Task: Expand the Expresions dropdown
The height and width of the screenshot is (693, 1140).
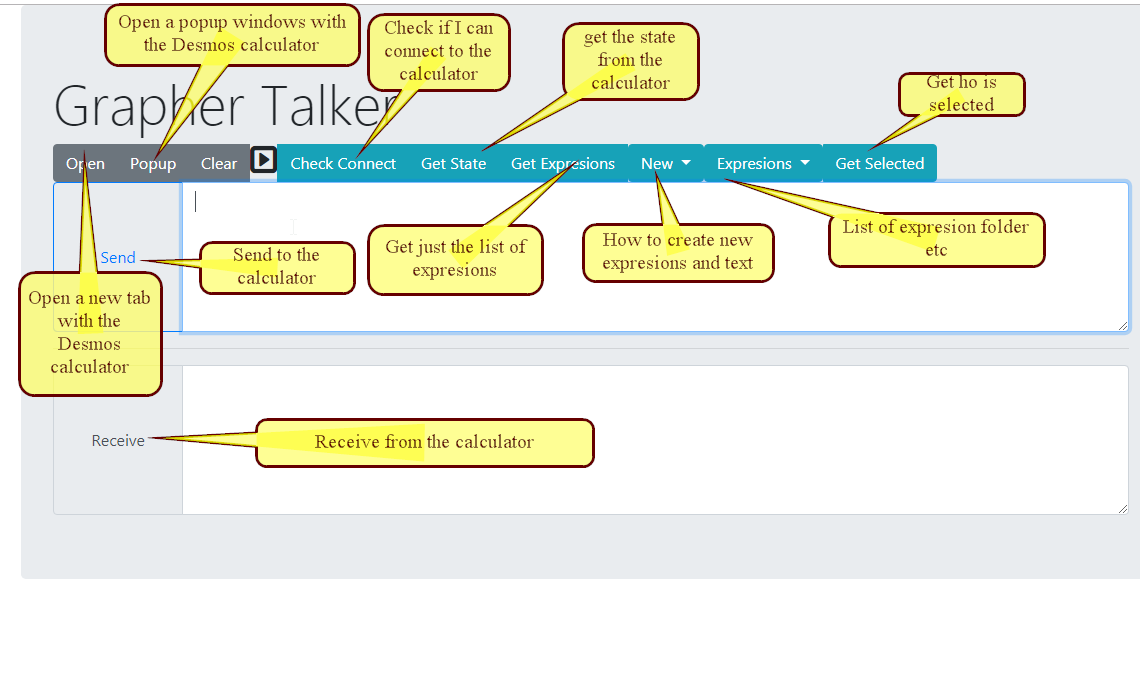Action: click(x=763, y=164)
